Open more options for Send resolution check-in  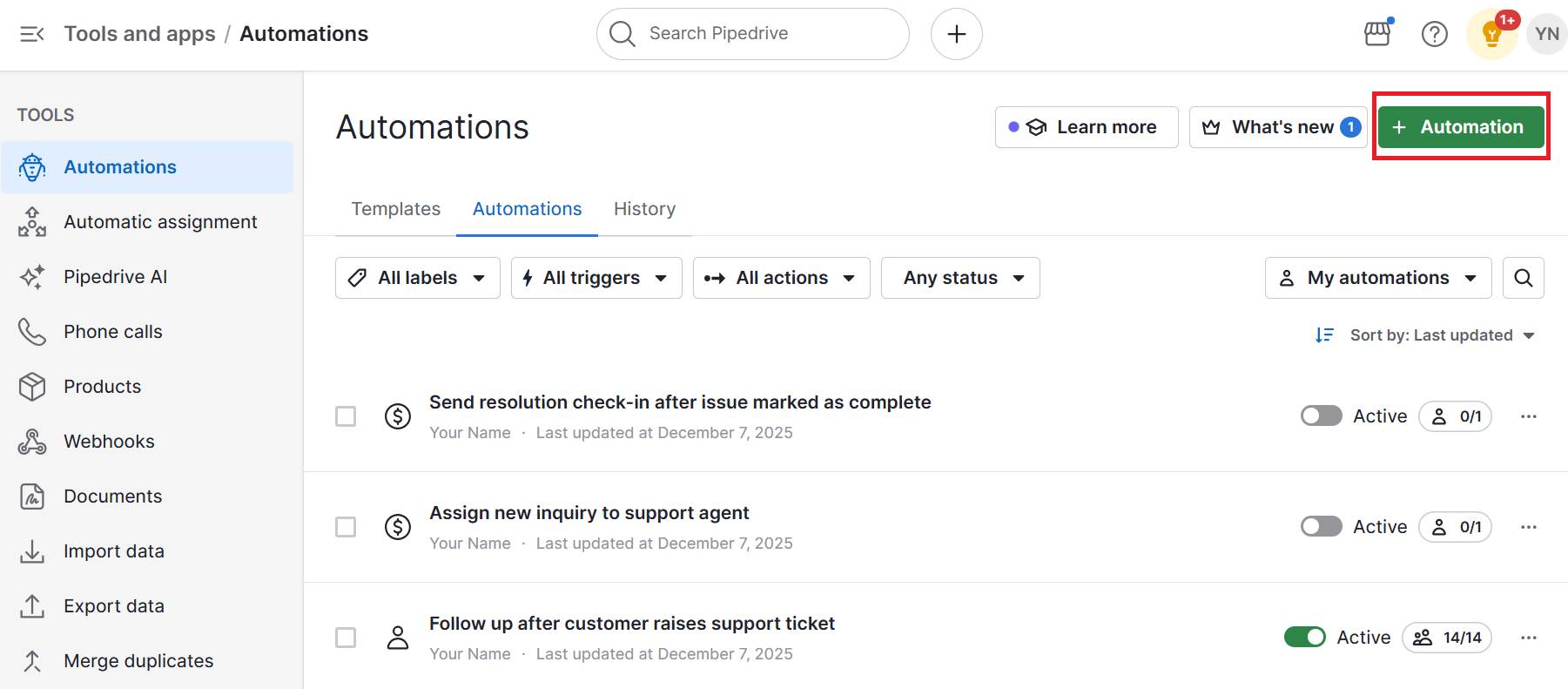pos(1529,416)
